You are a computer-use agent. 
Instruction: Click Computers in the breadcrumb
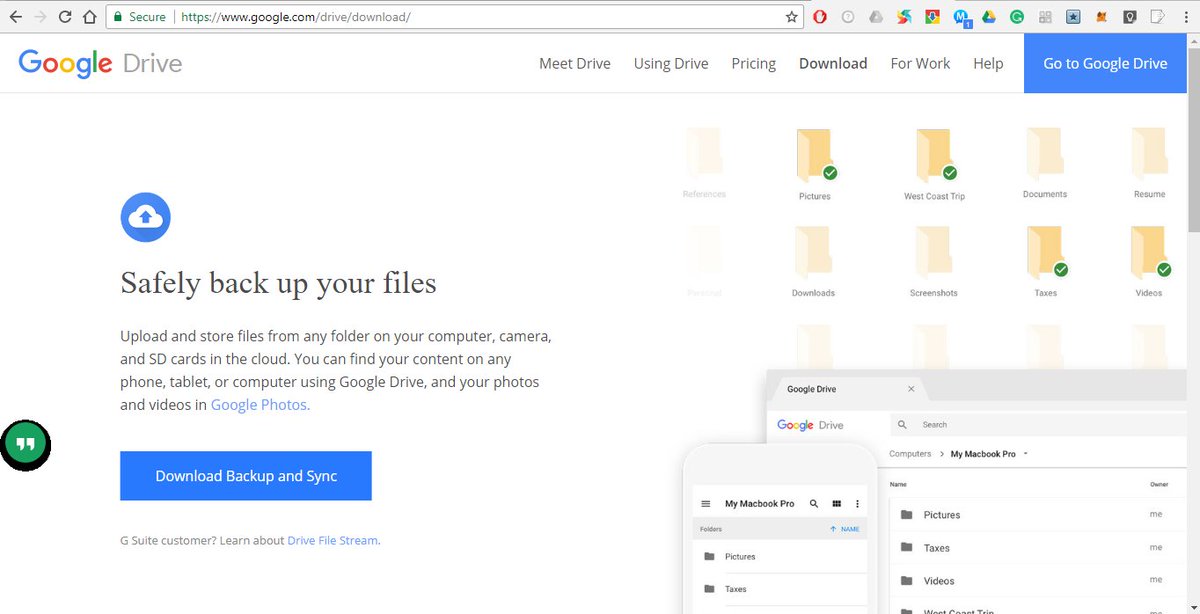[x=910, y=454]
